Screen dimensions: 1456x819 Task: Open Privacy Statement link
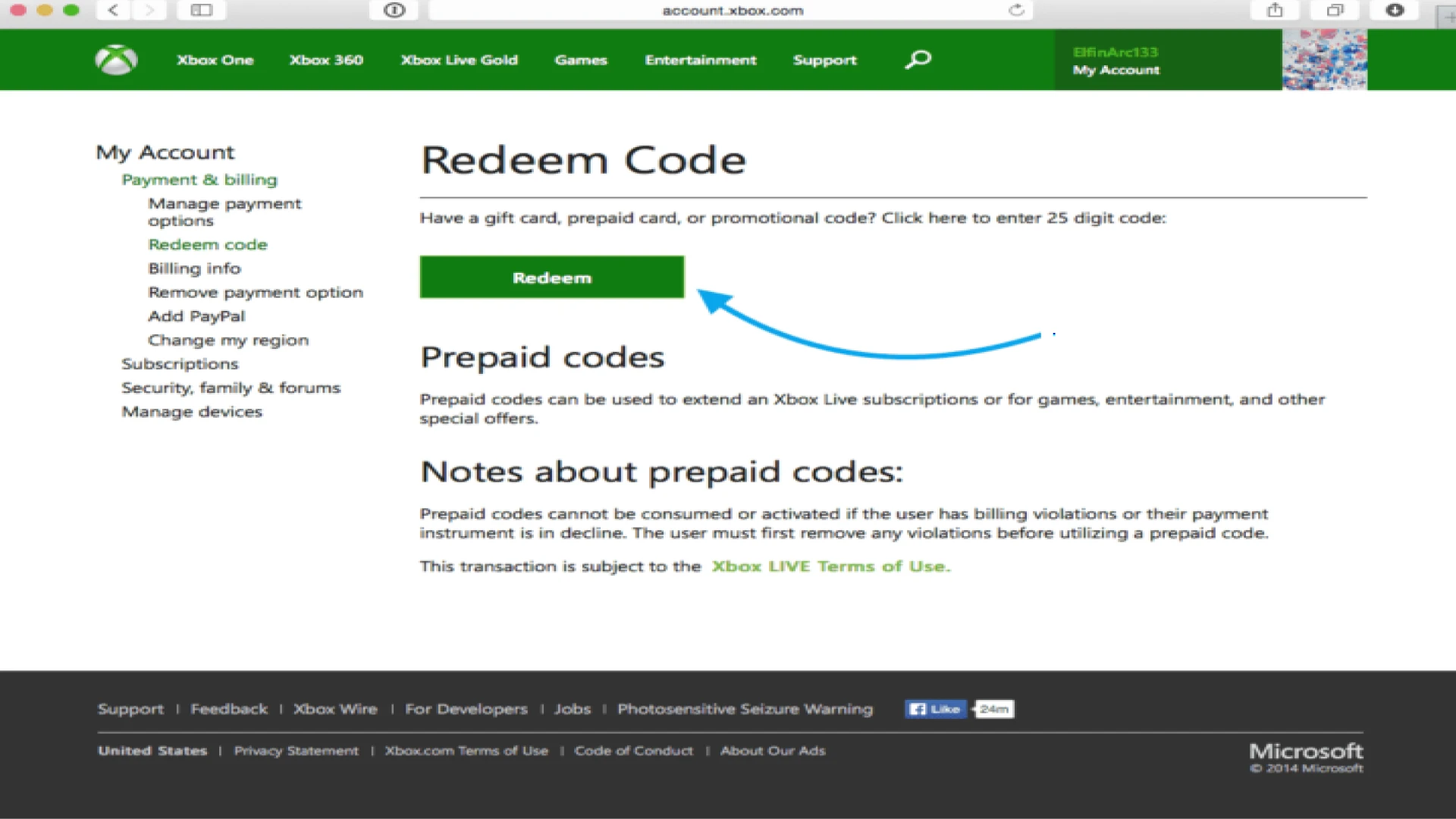pos(296,751)
